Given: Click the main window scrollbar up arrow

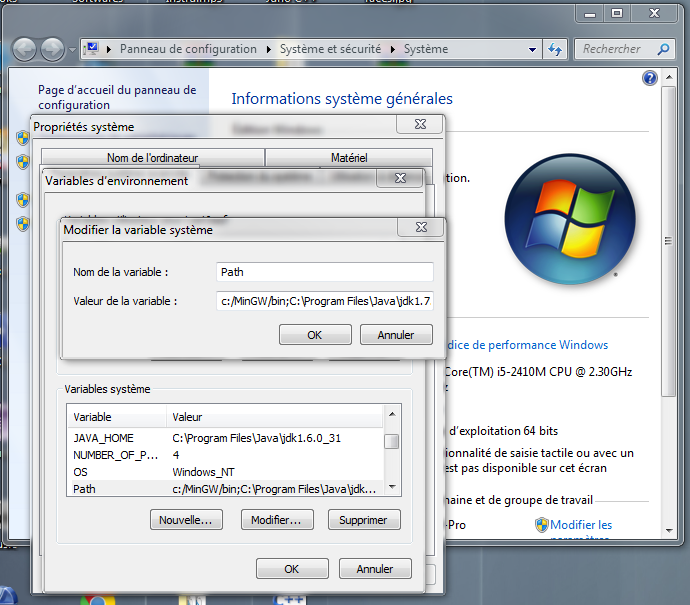Looking at the screenshot, I should [669, 77].
